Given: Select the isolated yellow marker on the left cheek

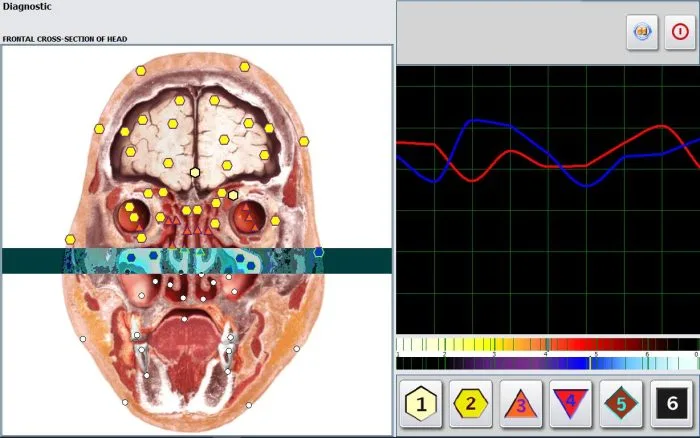Looking at the screenshot, I should [70, 239].
